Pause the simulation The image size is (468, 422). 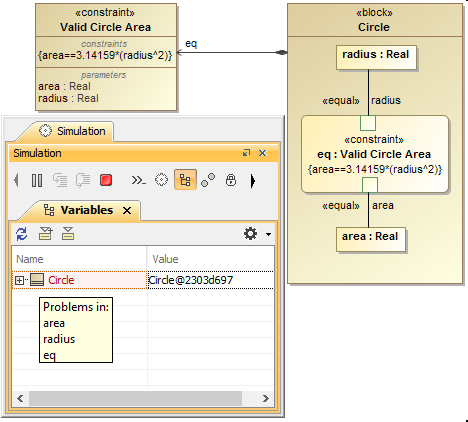pos(37,181)
